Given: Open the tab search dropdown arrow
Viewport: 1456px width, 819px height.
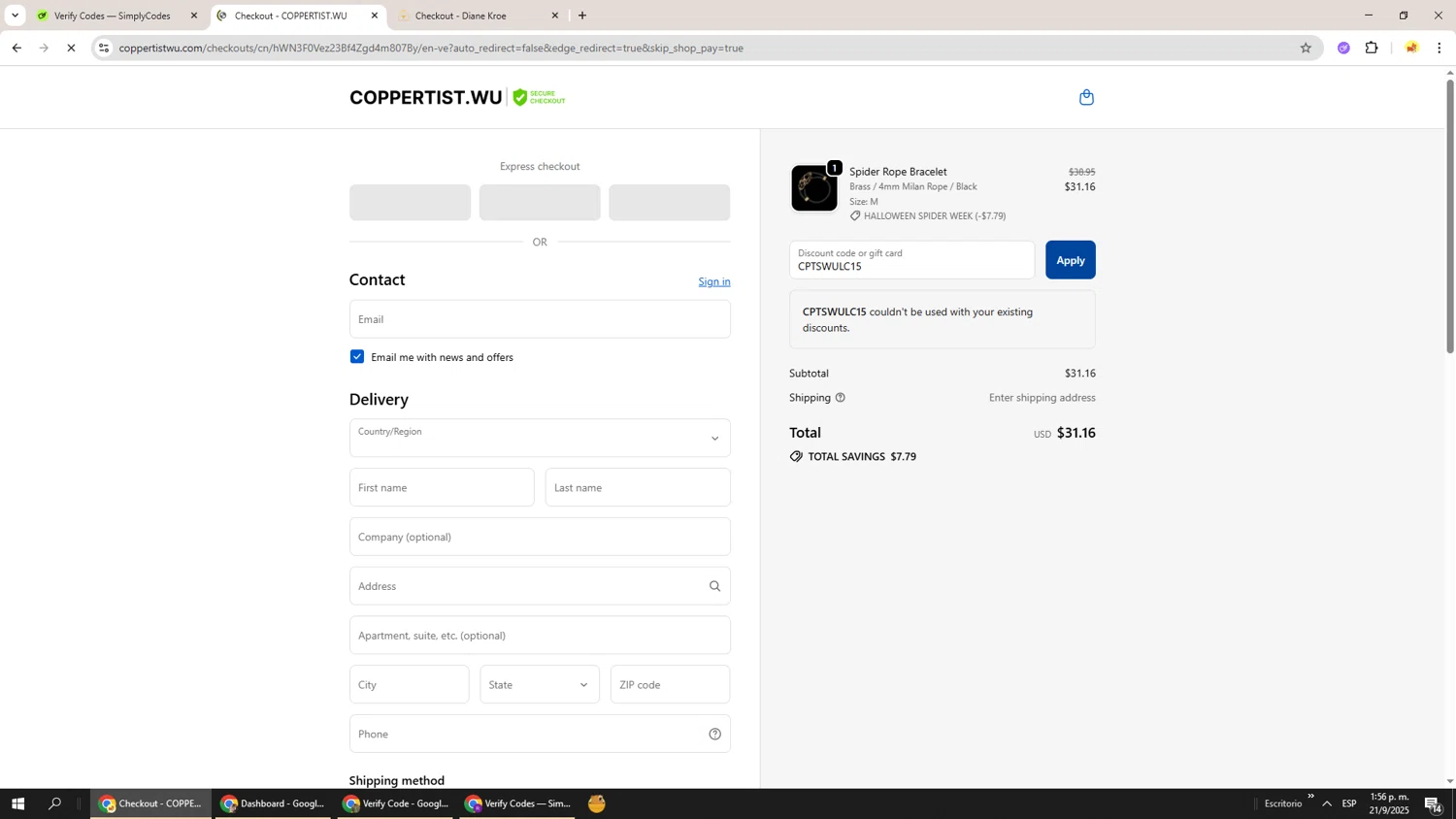Looking at the screenshot, I should [x=15, y=16].
